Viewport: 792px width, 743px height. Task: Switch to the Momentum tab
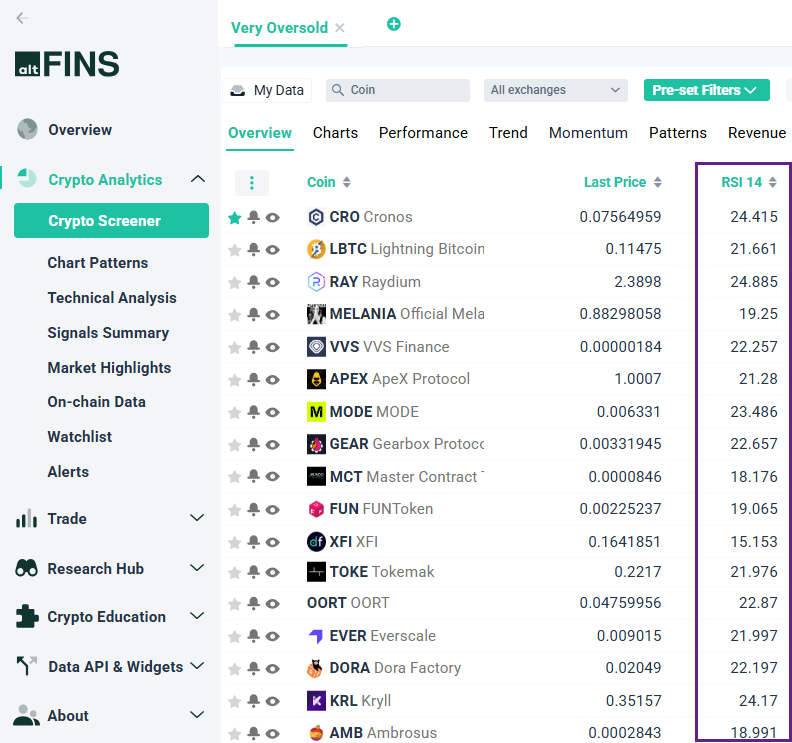click(x=588, y=133)
